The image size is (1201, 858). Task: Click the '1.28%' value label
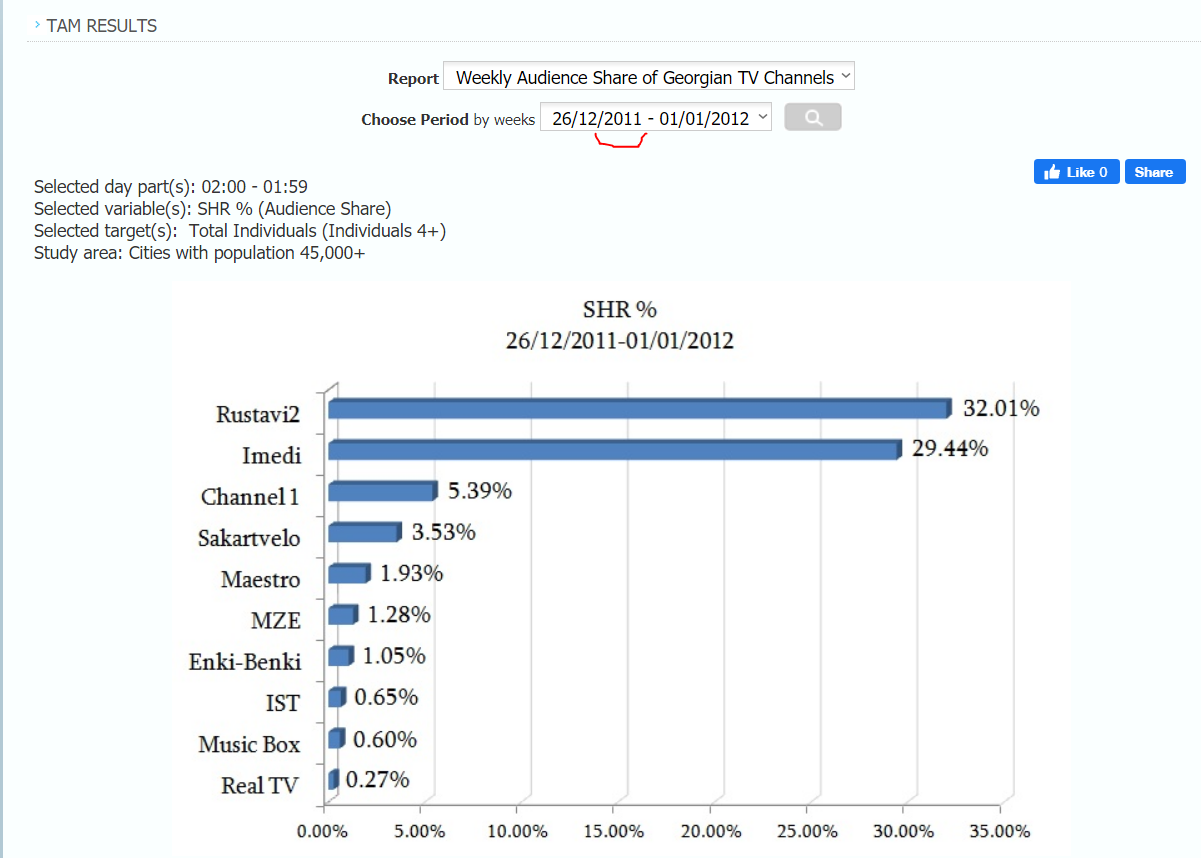coord(399,614)
